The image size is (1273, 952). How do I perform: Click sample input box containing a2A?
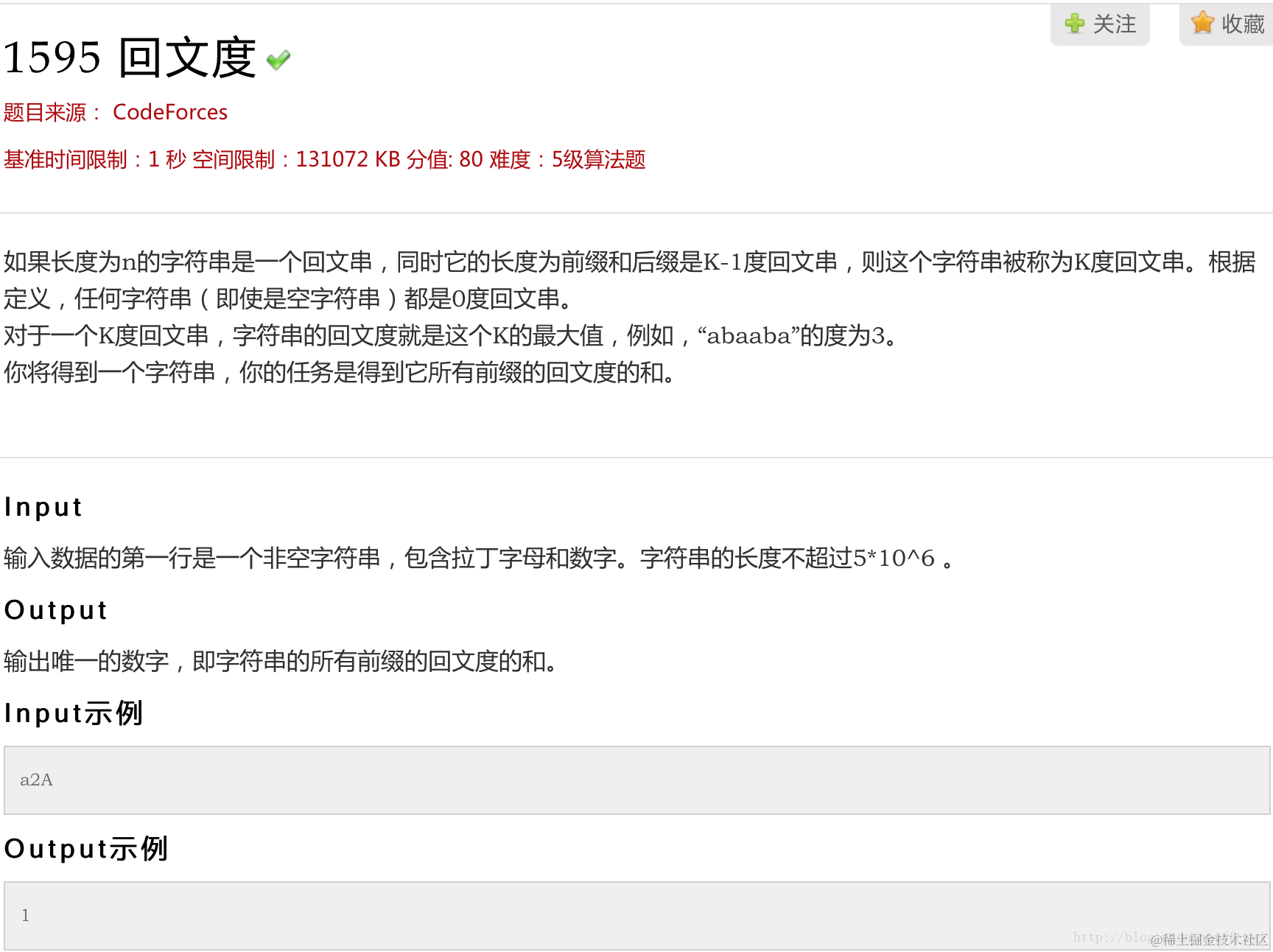pyautogui.click(x=637, y=780)
